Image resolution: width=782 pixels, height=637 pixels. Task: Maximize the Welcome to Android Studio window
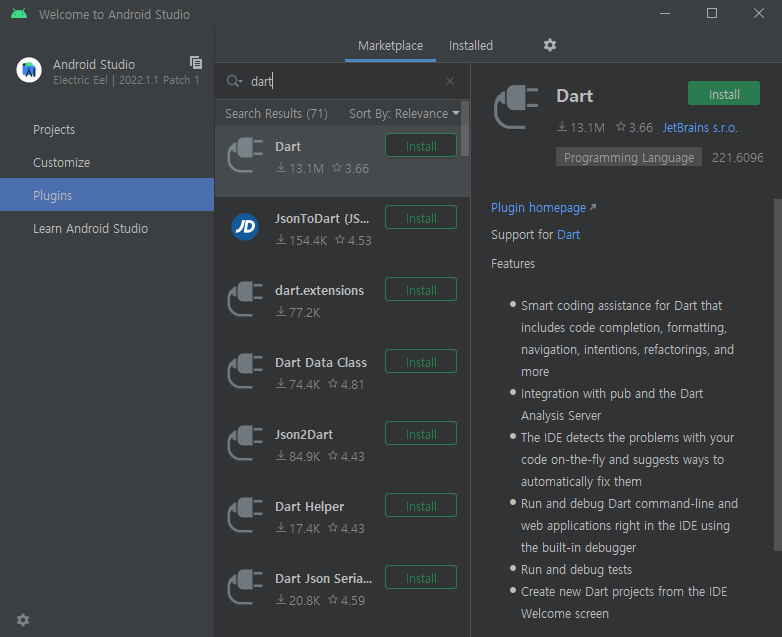coord(712,13)
